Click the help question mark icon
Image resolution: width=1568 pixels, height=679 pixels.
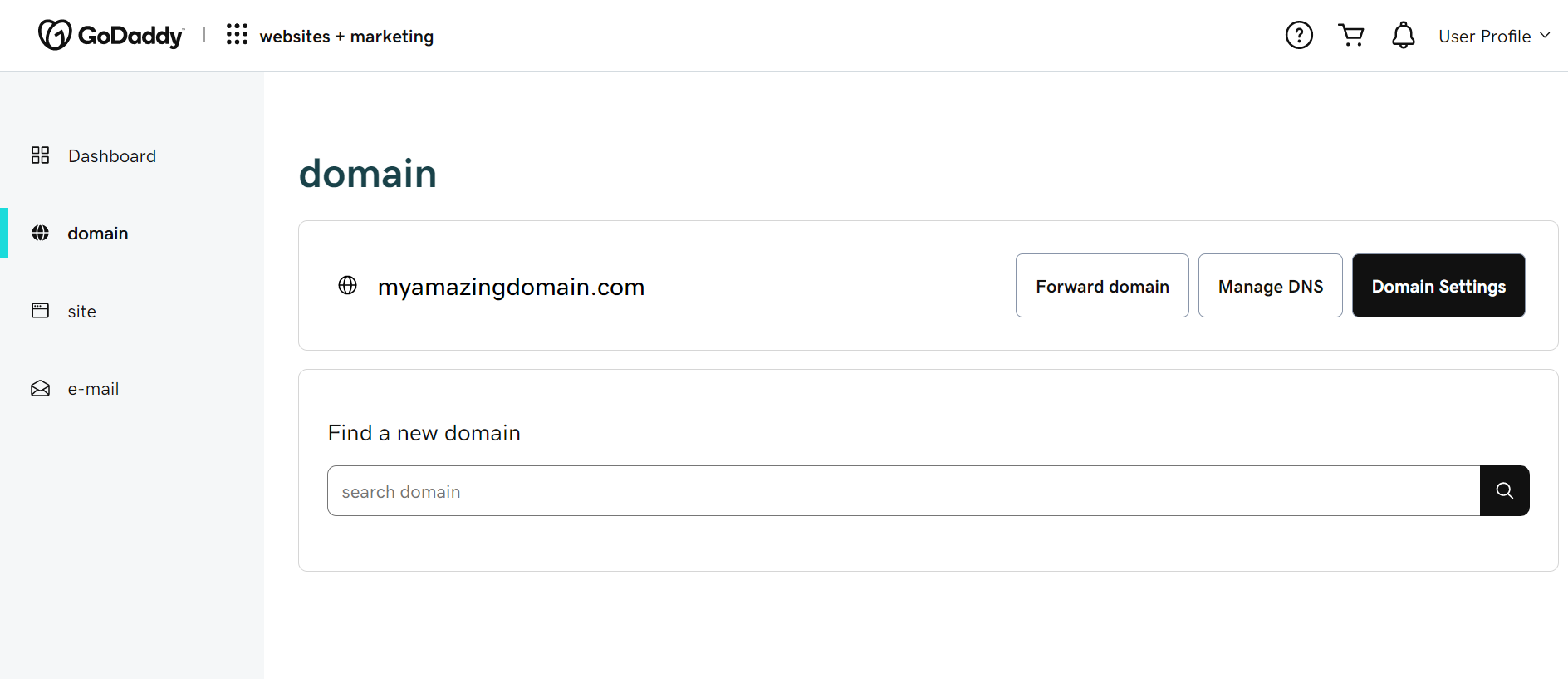pyautogui.click(x=1298, y=35)
